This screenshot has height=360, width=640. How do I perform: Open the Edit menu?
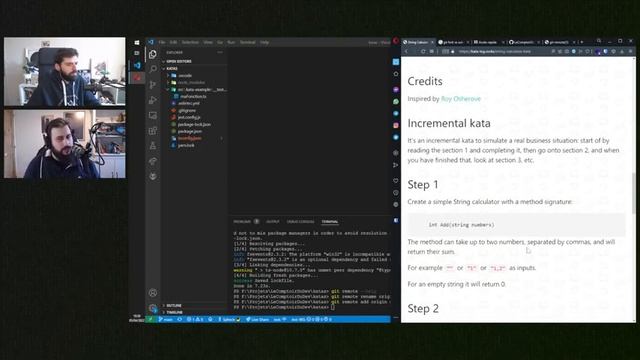tap(173, 42)
